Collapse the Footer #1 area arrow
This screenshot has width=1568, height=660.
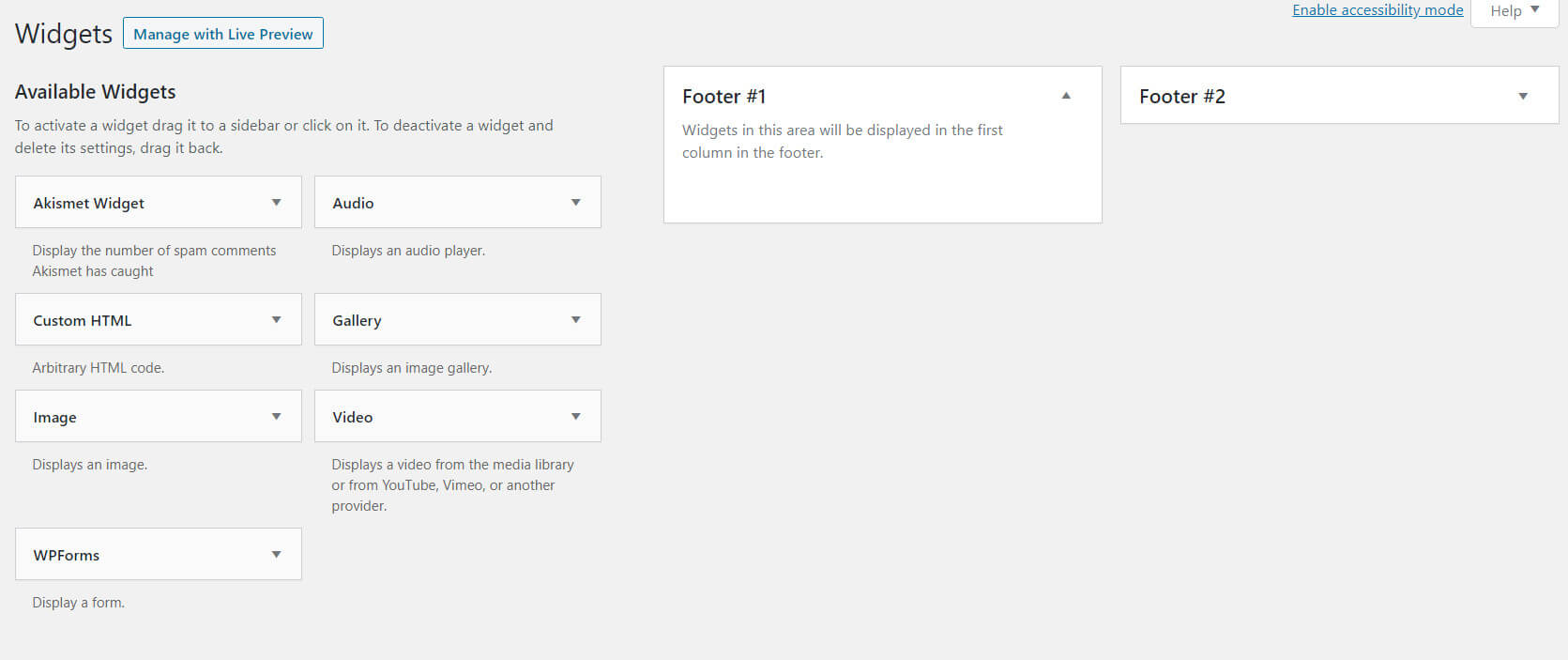(x=1066, y=96)
